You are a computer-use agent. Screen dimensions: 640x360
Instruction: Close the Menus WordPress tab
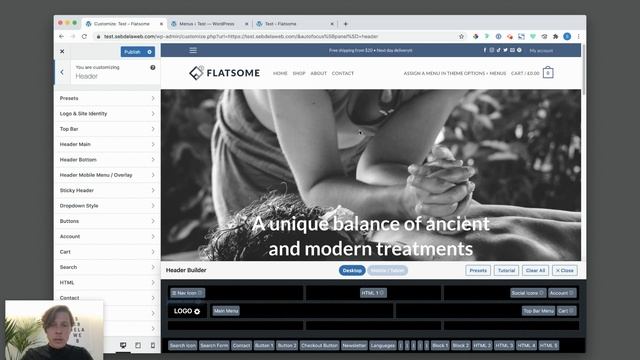(247, 24)
